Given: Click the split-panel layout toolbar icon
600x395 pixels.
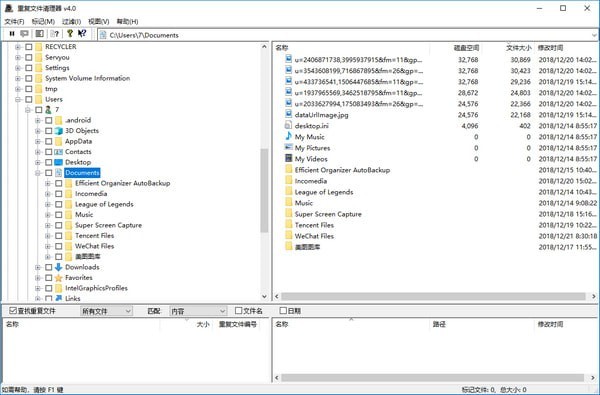Looking at the screenshot, I should pos(39,34).
